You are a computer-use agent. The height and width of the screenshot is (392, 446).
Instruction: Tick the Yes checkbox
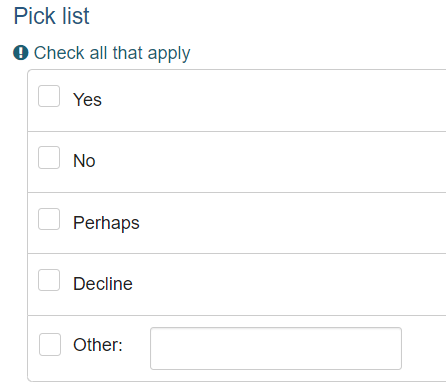coord(49,96)
